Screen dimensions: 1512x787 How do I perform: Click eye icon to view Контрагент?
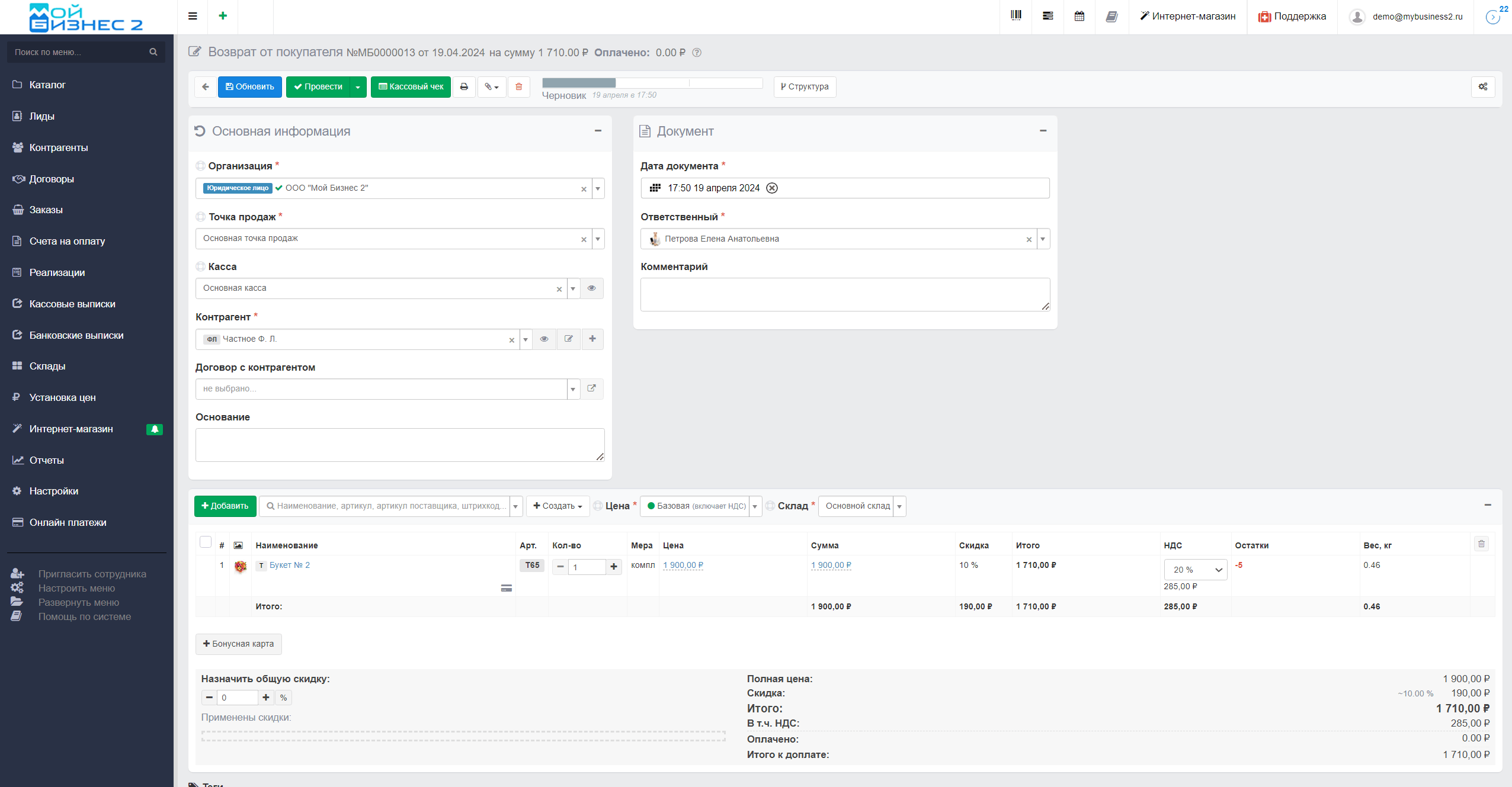click(x=544, y=339)
